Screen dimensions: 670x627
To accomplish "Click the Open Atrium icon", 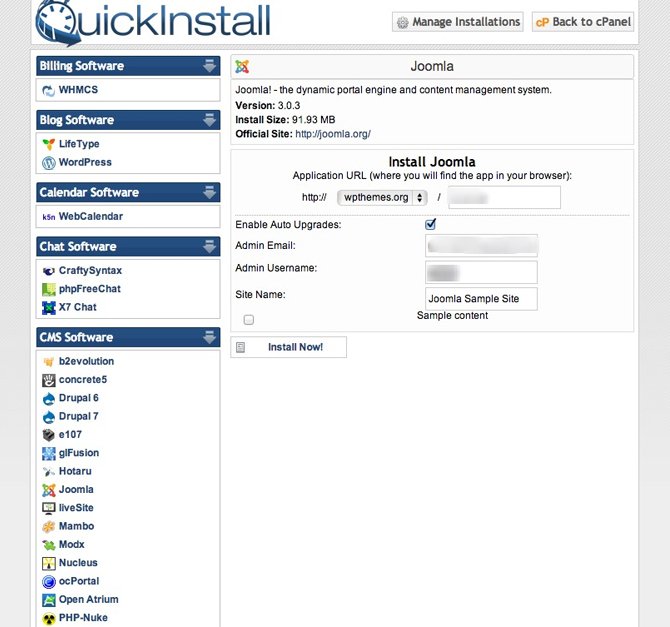I will [x=48, y=600].
